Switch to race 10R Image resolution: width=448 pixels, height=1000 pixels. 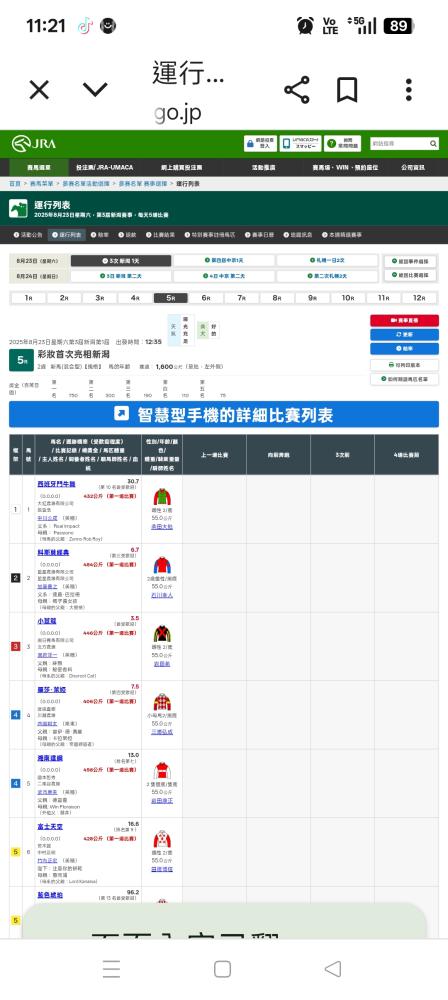point(347,298)
